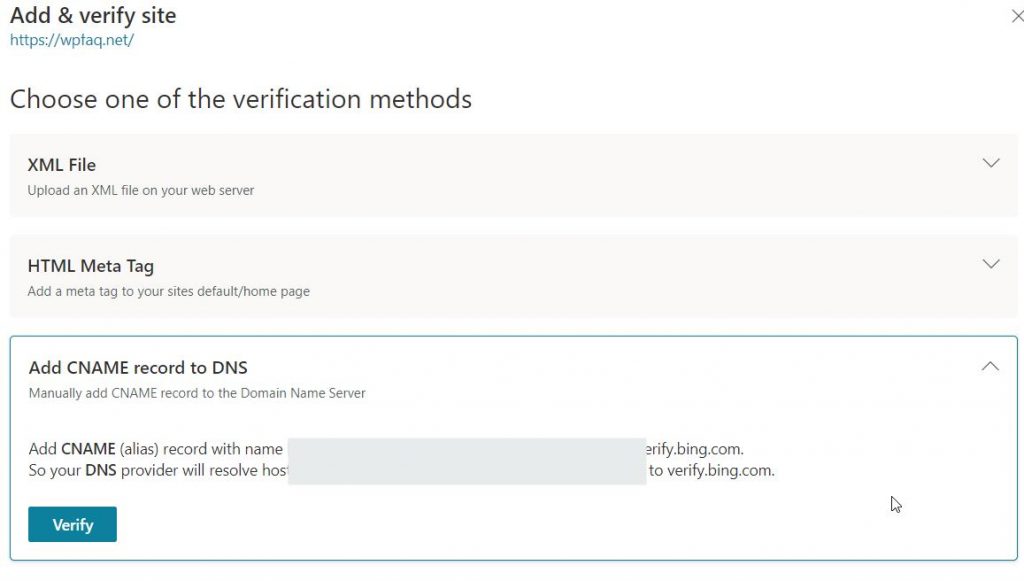This screenshot has height=581, width=1024.
Task: Click the meta tag instruction text
Action: (x=169, y=290)
